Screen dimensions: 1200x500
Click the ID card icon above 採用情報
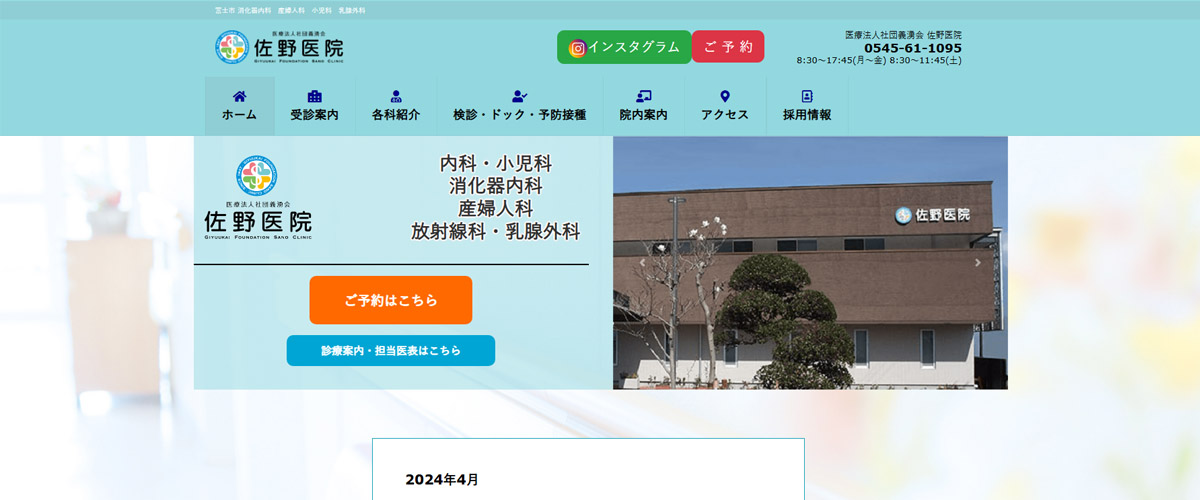807,96
